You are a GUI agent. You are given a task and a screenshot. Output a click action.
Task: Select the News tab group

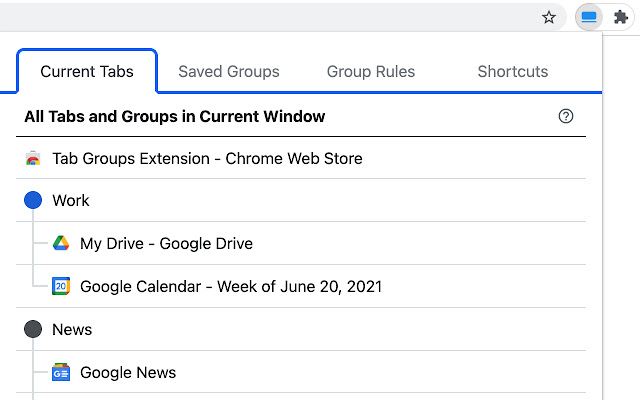pyautogui.click(x=72, y=329)
